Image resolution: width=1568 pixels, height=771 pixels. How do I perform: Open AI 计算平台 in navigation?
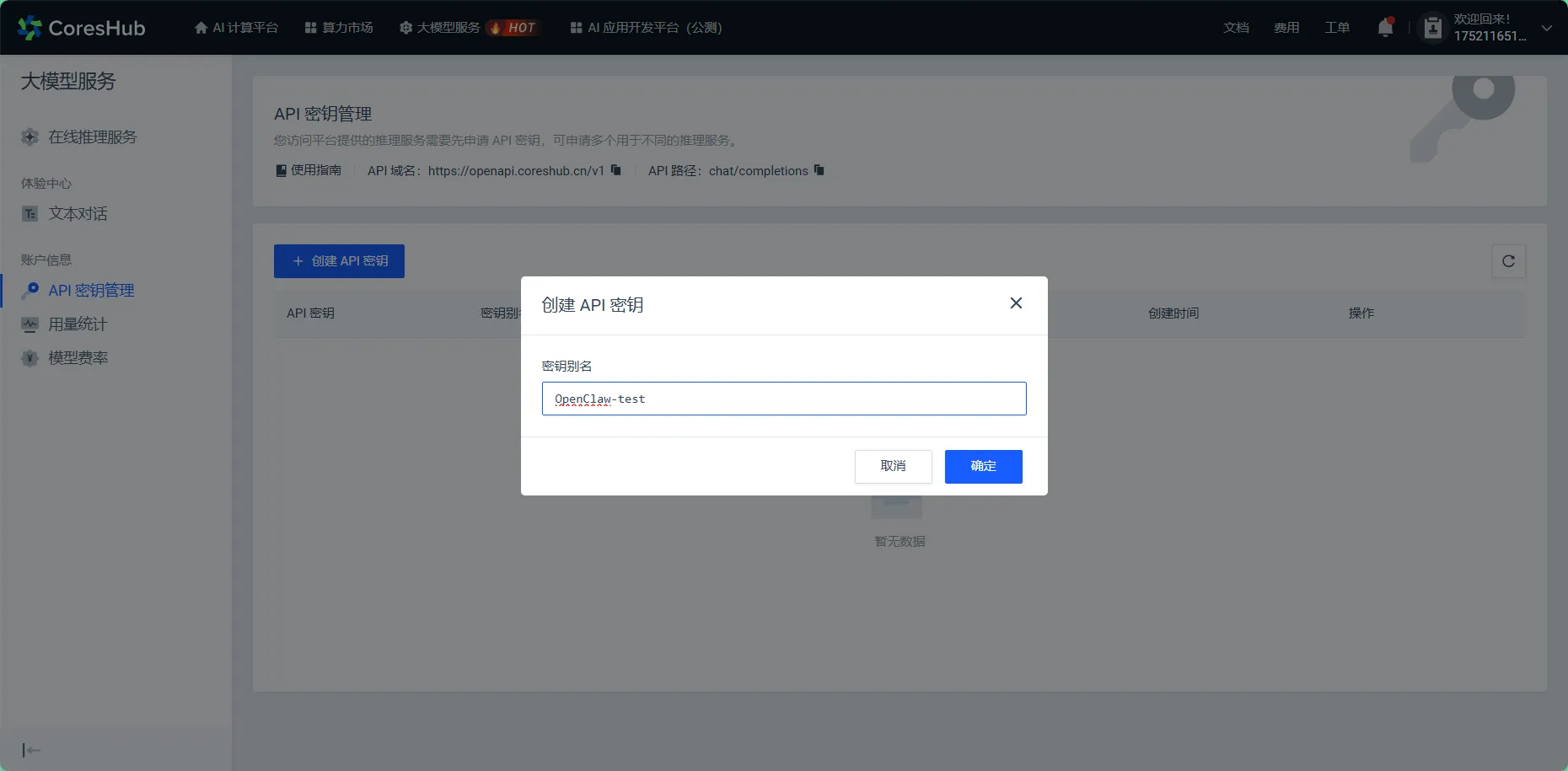pos(236,28)
